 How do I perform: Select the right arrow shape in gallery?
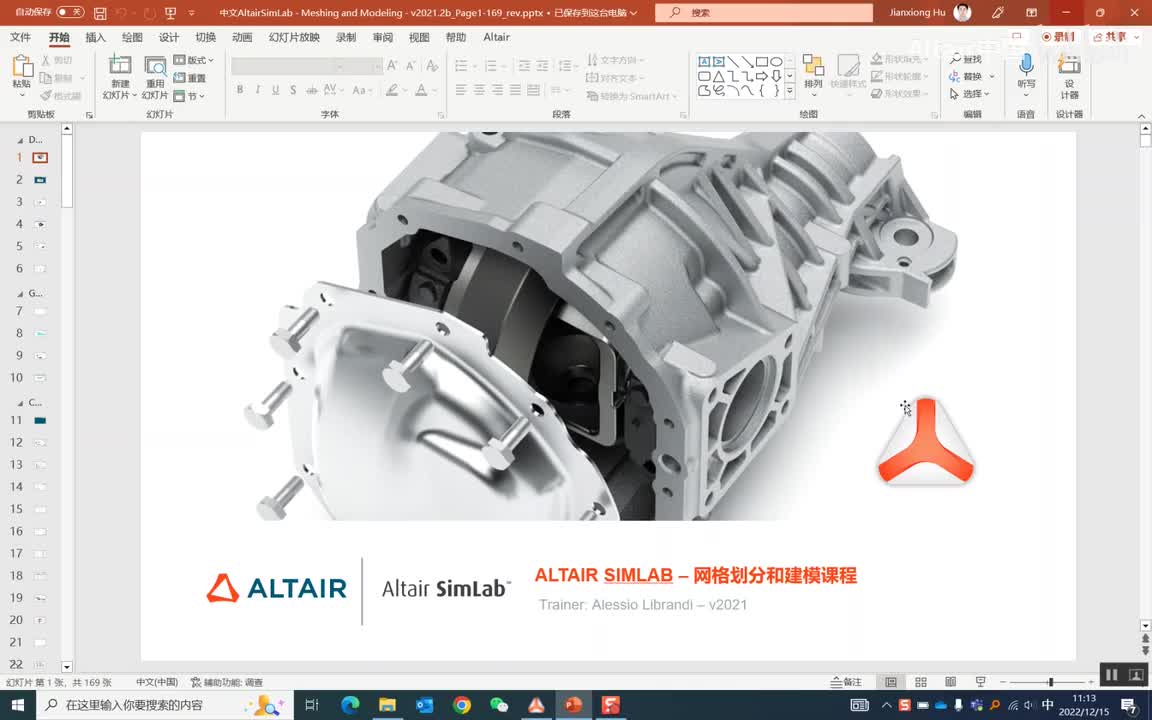762,76
